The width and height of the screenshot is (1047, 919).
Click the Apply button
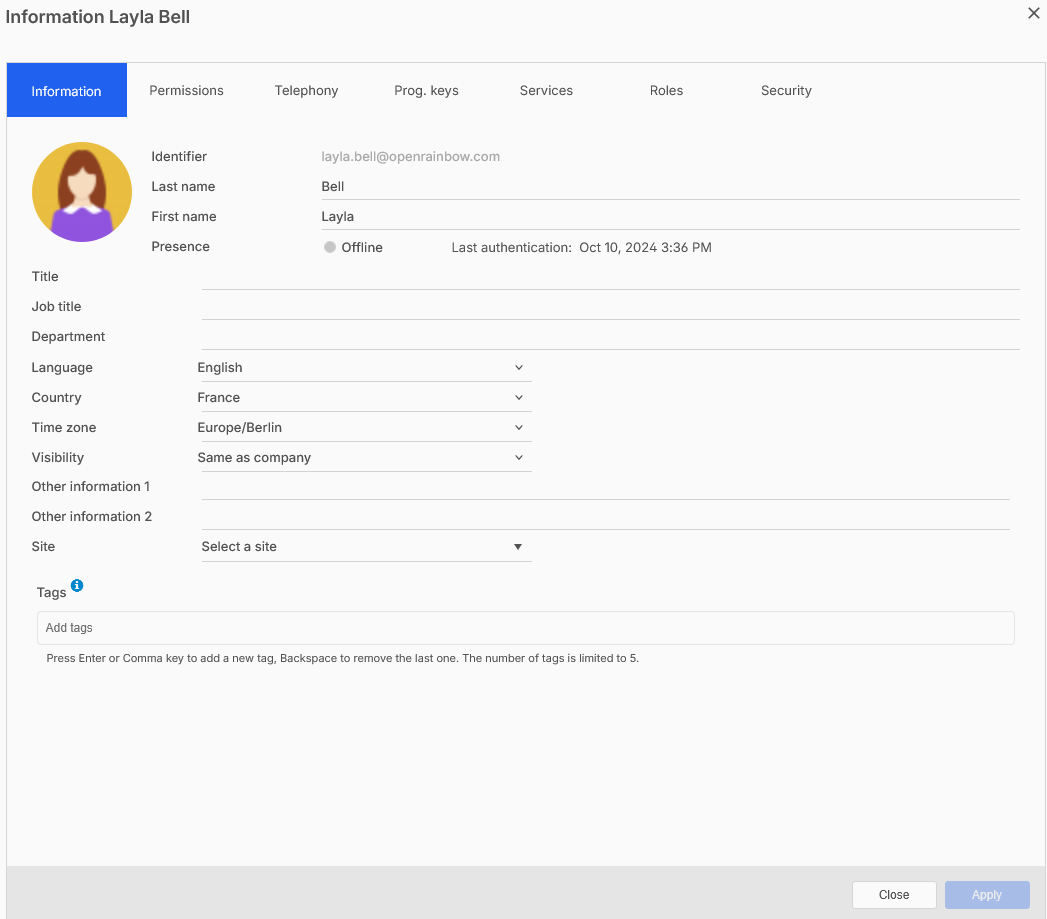click(x=986, y=895)
